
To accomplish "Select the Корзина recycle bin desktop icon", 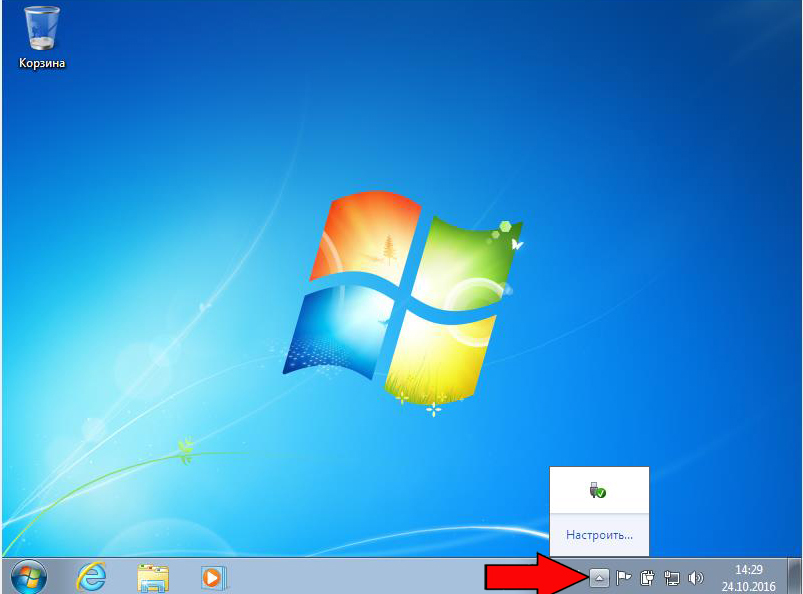I will coord(42,37).
